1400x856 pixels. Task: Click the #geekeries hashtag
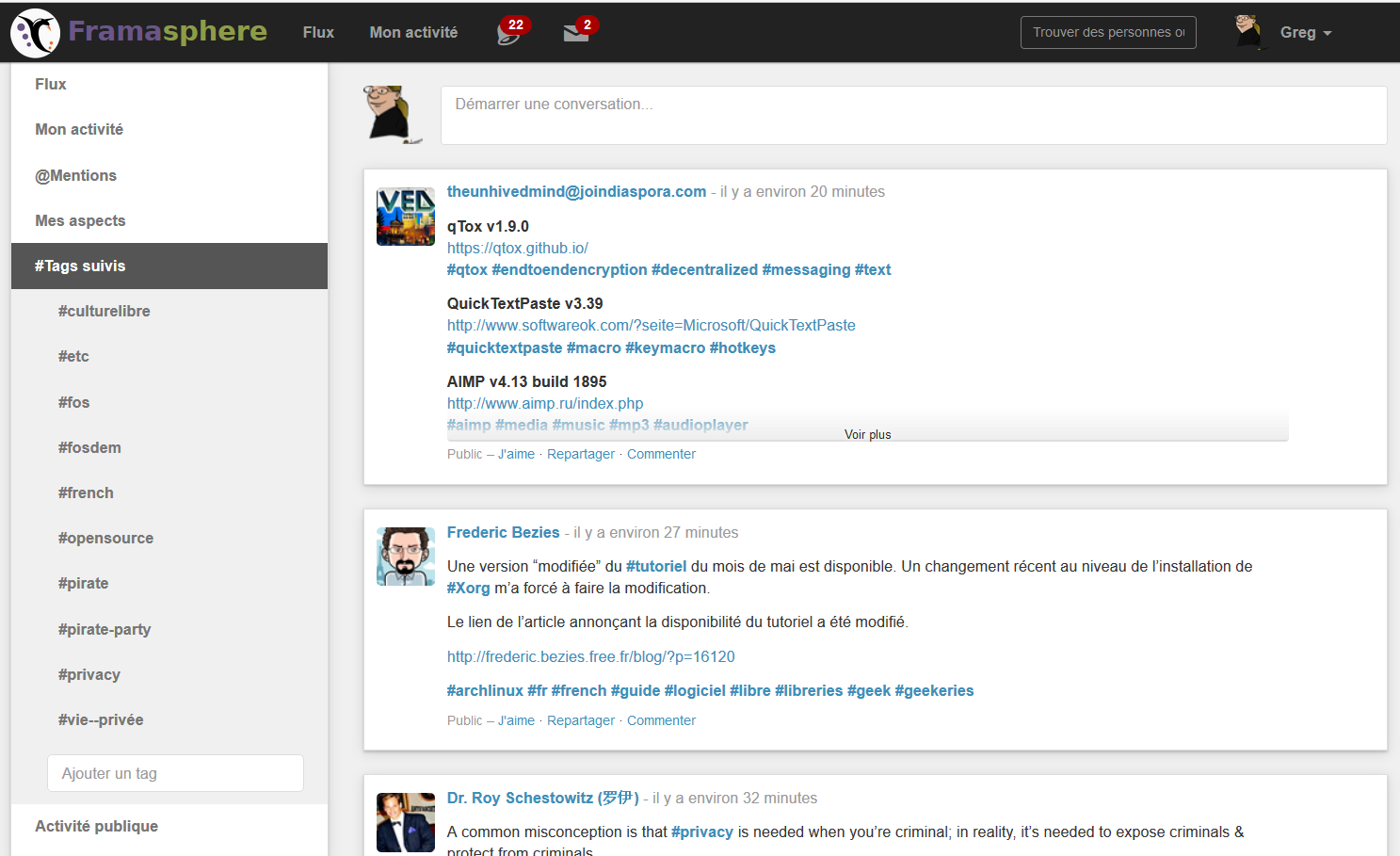pyautogui.click(x=934, y=690)
